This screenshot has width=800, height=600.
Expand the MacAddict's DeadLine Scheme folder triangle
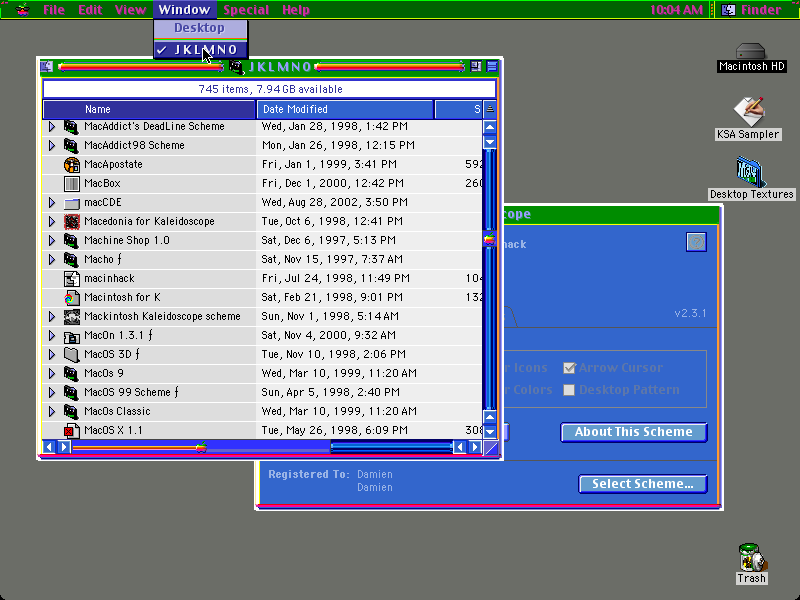(52, 127)
